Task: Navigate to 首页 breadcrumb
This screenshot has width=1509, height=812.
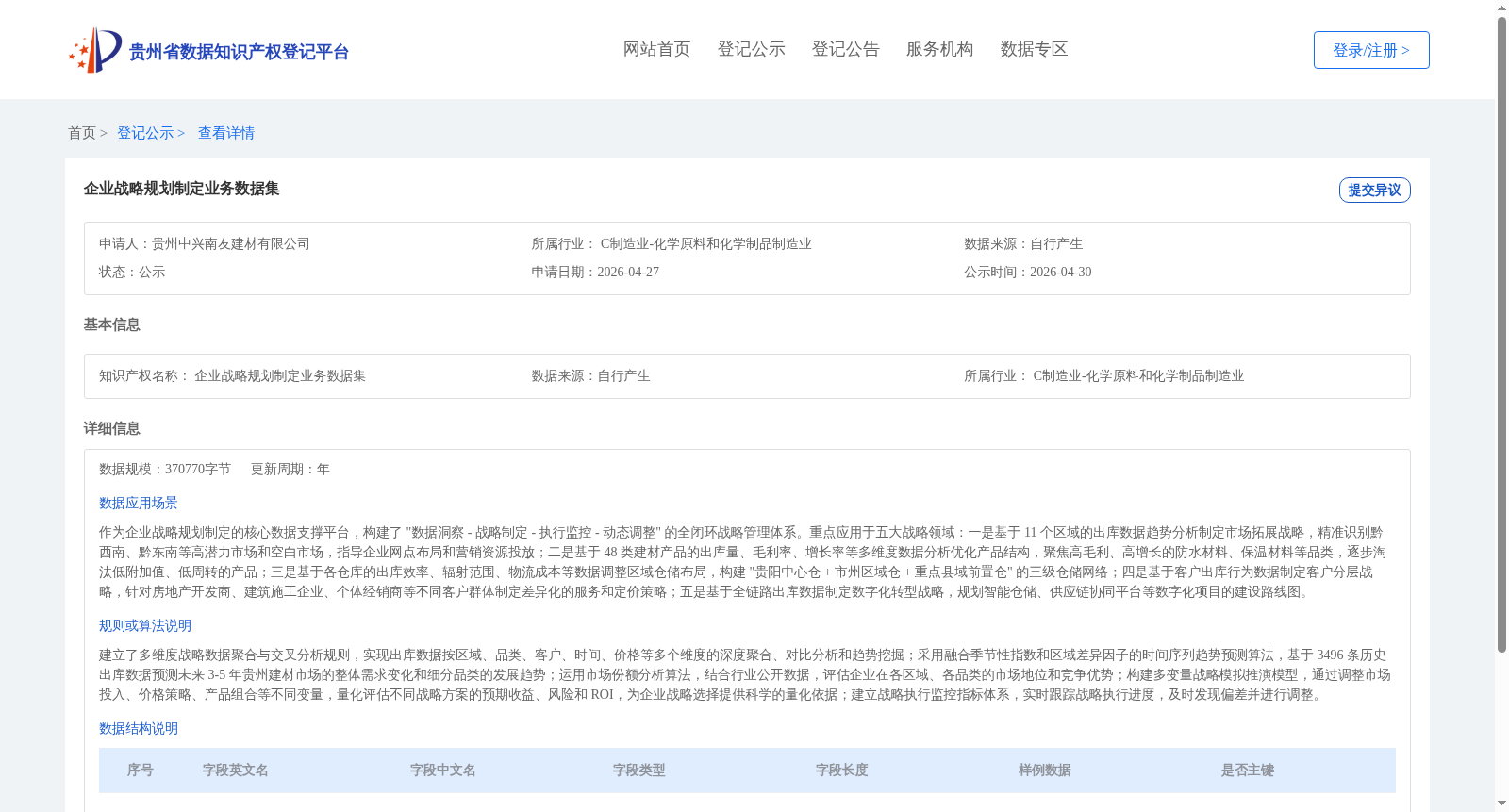Action: (82, 133)
